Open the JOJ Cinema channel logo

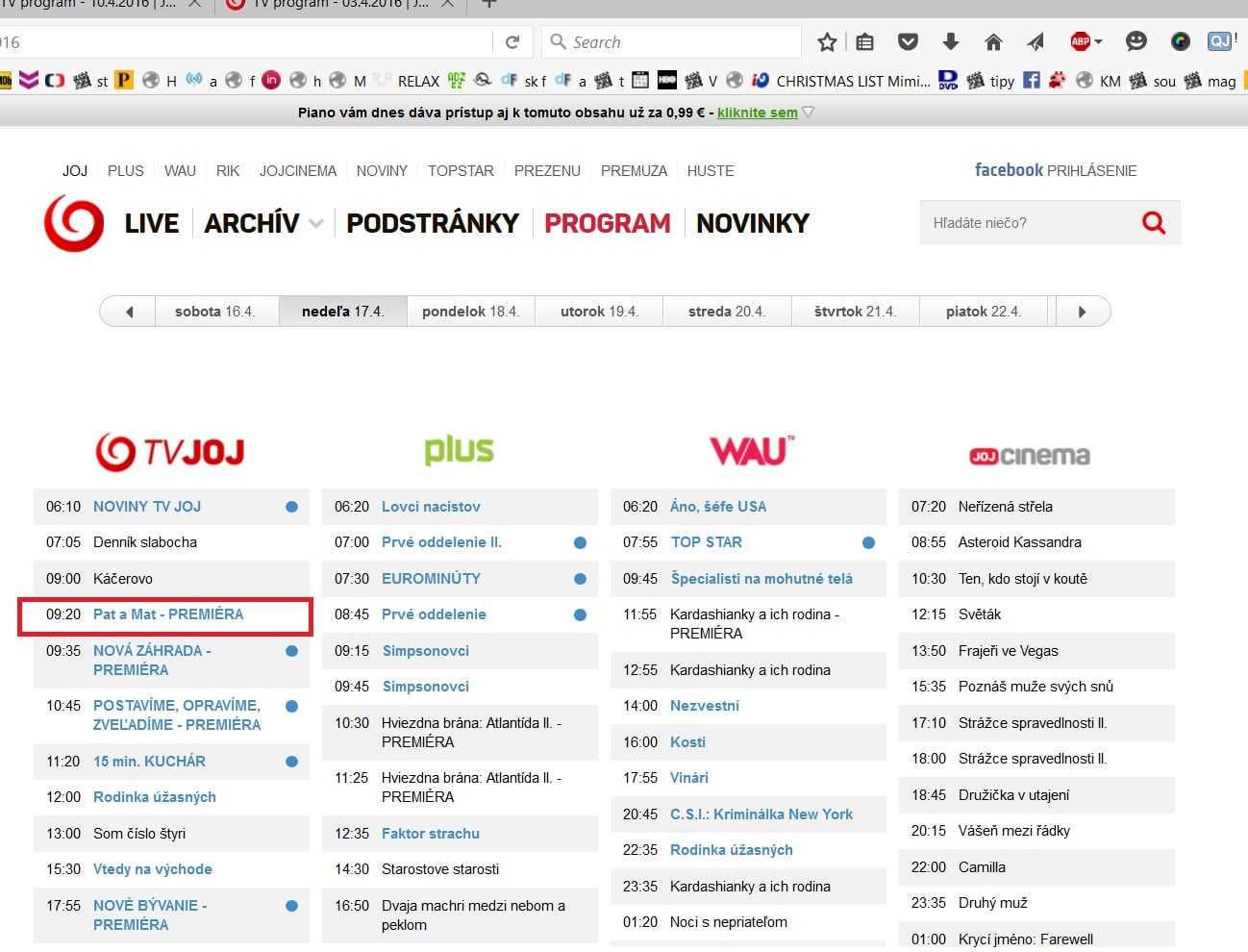(1030, 456)
